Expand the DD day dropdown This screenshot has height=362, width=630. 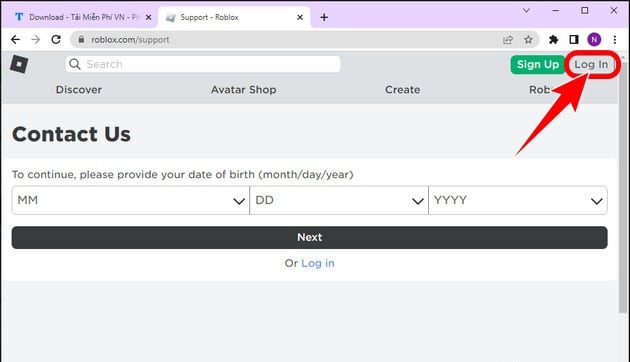point(339,200)
